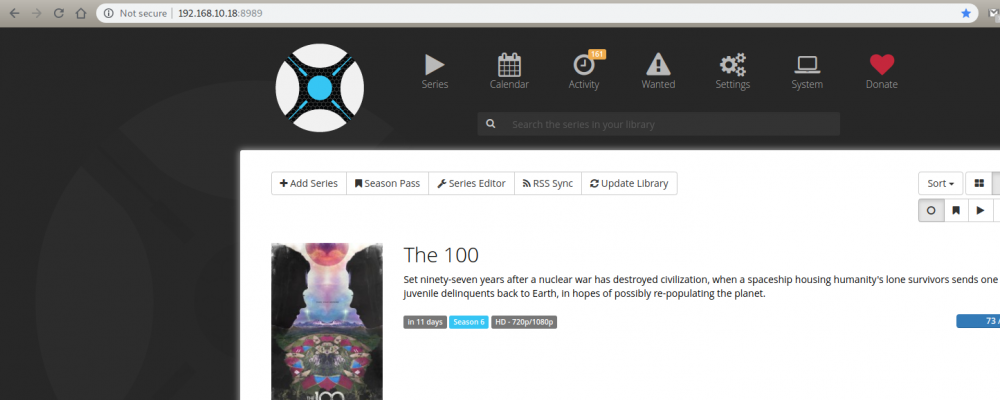Click the search magnifier icon
Viewport: 1000px width, 400px height.
coord(490,124)
